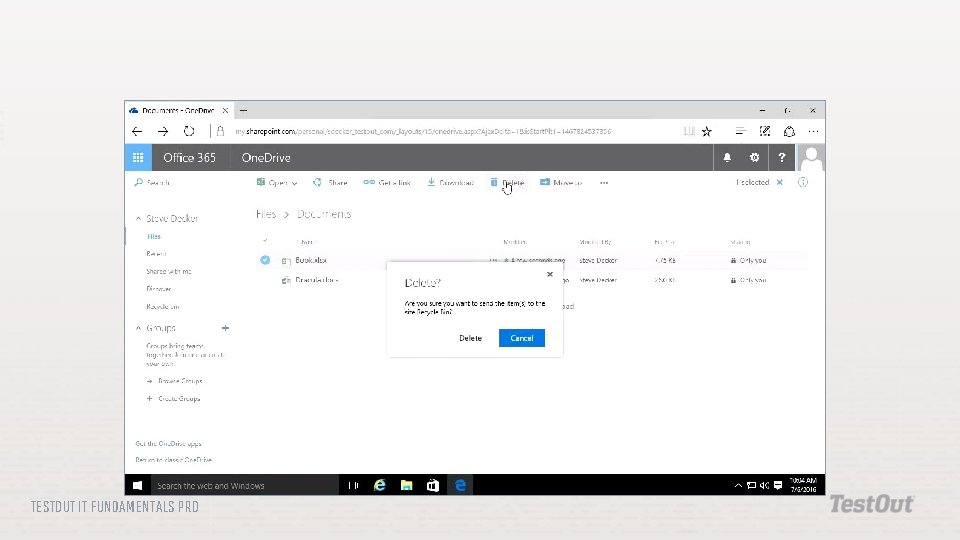Click Return to classic OneDrive link
960x540 pixels.
(x=174, y=460)
